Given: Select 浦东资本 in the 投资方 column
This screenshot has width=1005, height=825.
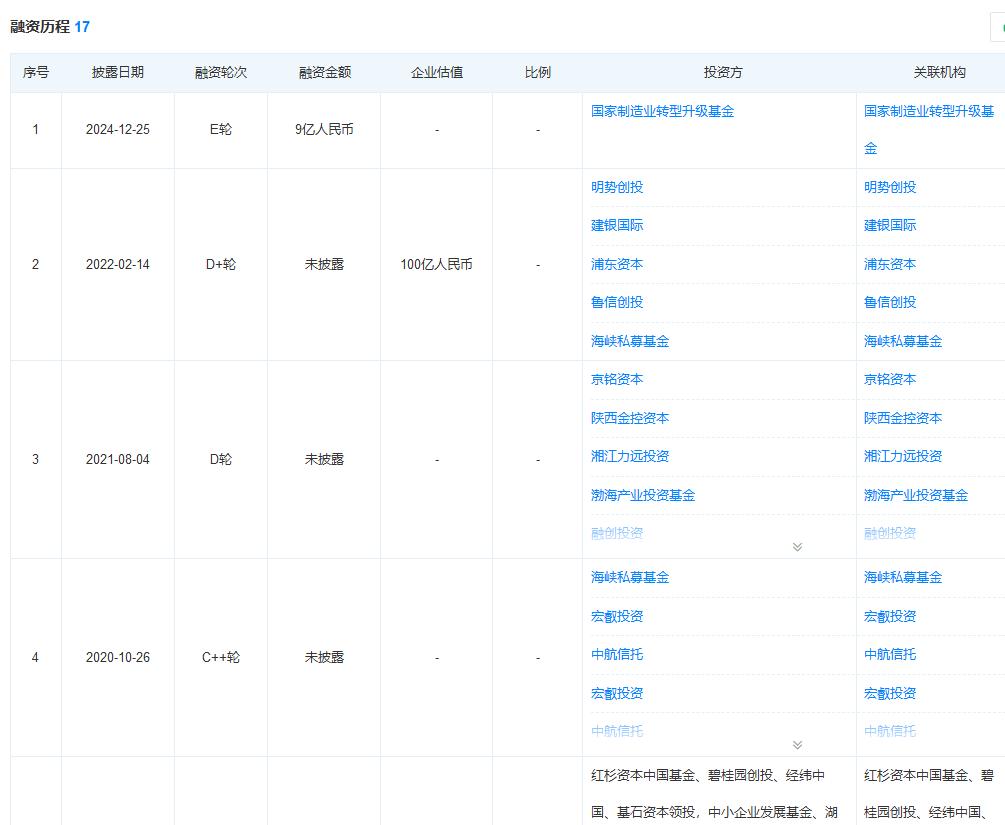Looking at the screenshot, I should 616,264.
